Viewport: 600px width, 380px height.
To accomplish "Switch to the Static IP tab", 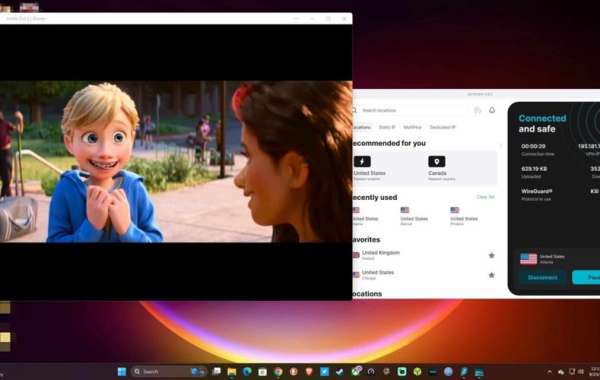I will tap(386, 127).
